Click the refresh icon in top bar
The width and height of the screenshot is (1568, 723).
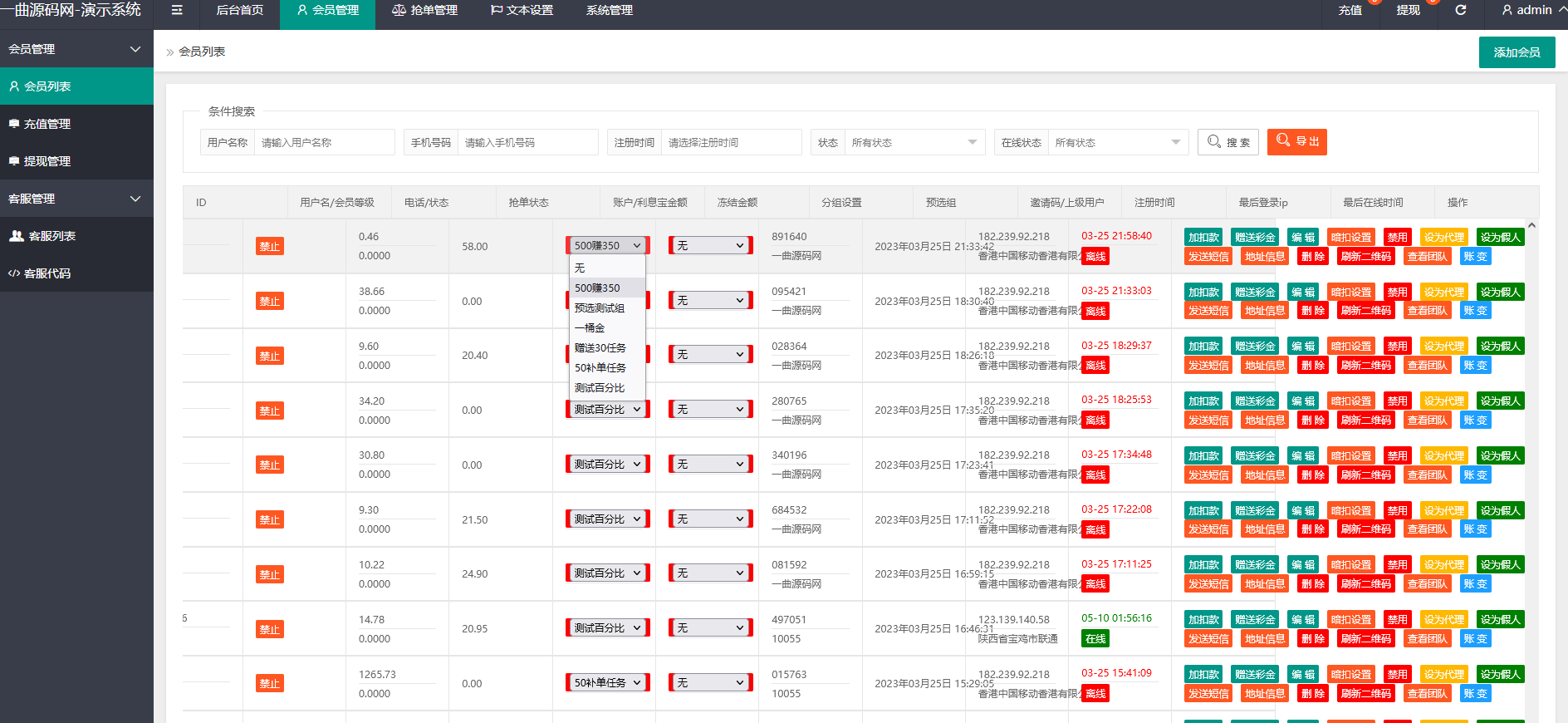(1461, 10)
